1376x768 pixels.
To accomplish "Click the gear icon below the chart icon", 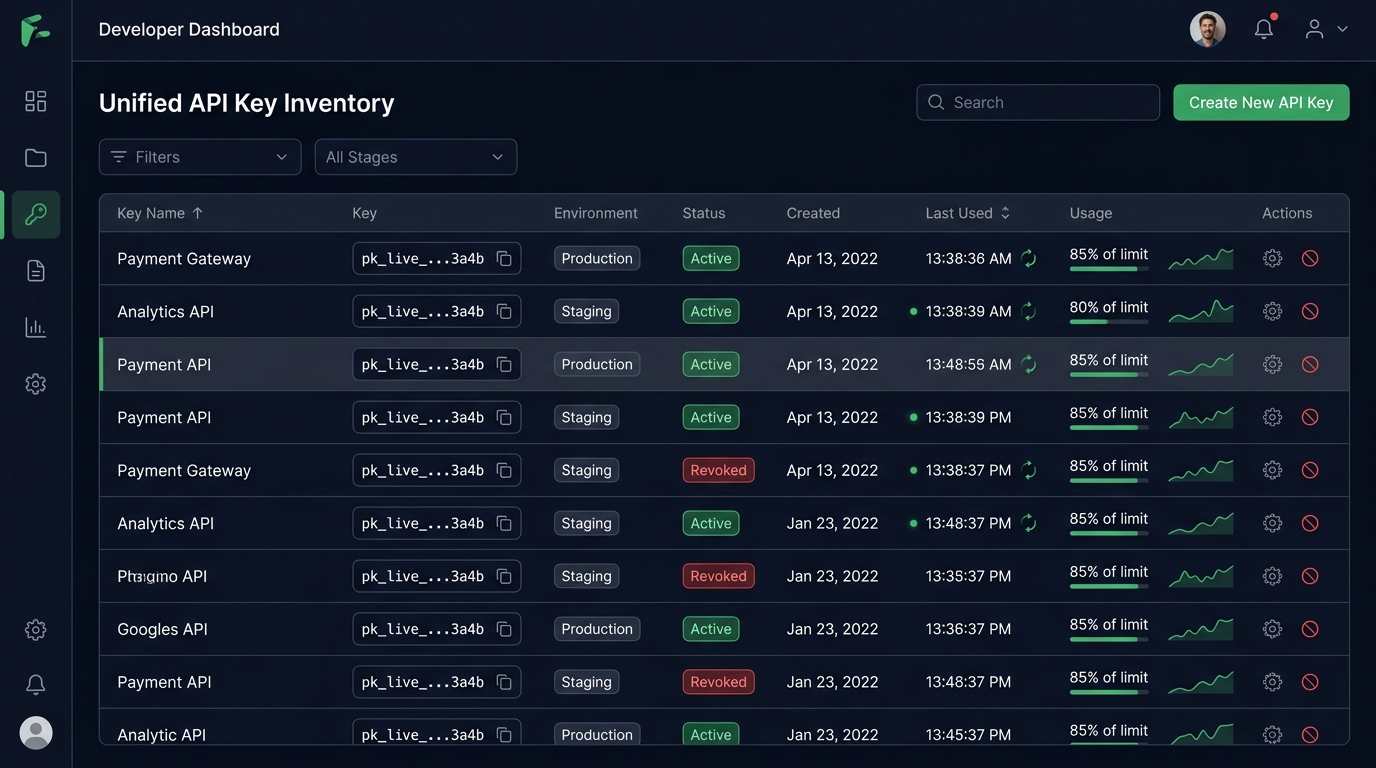I will 36,384.
